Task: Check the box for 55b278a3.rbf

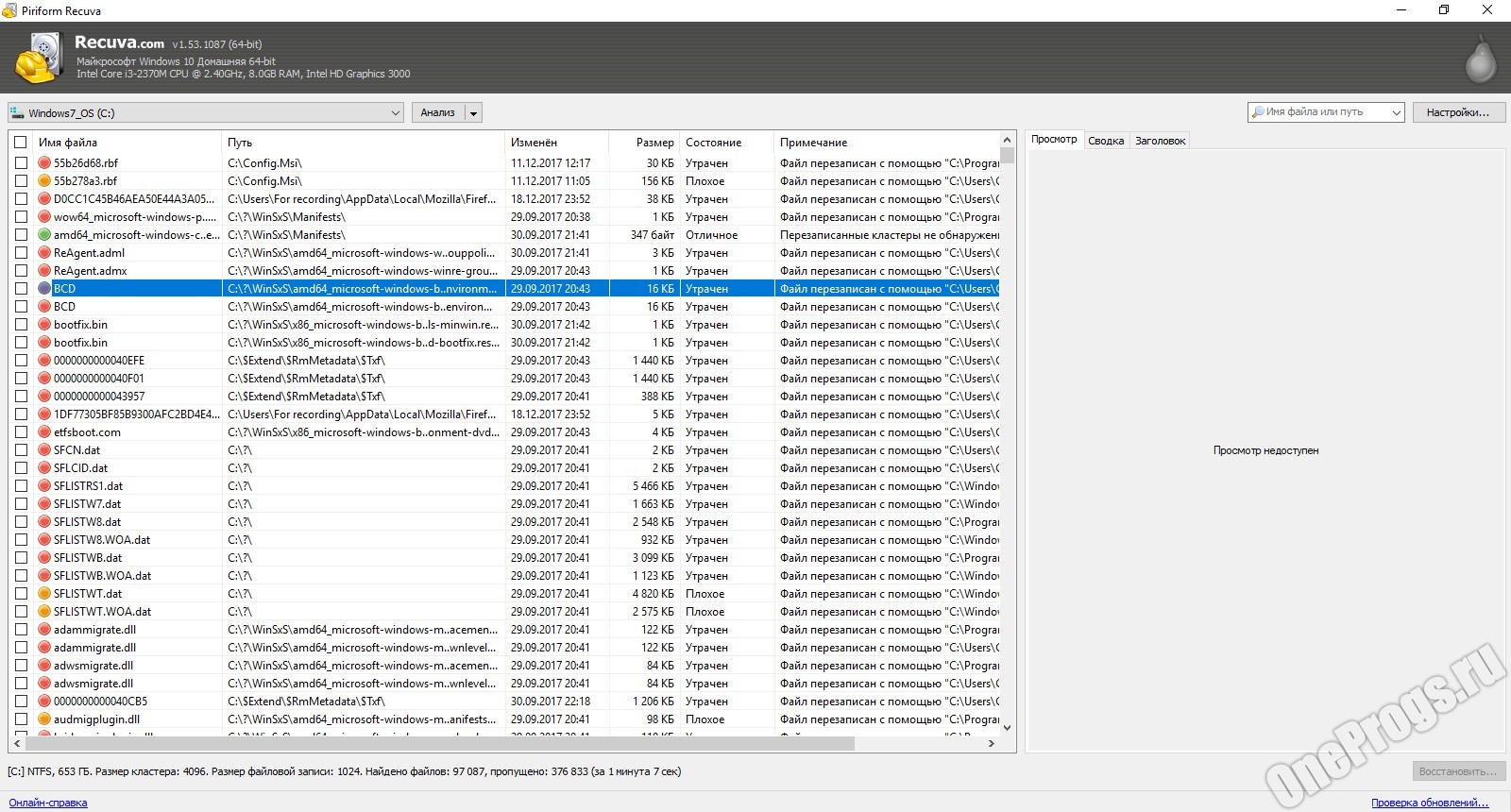Action: [x=21, y=181]
